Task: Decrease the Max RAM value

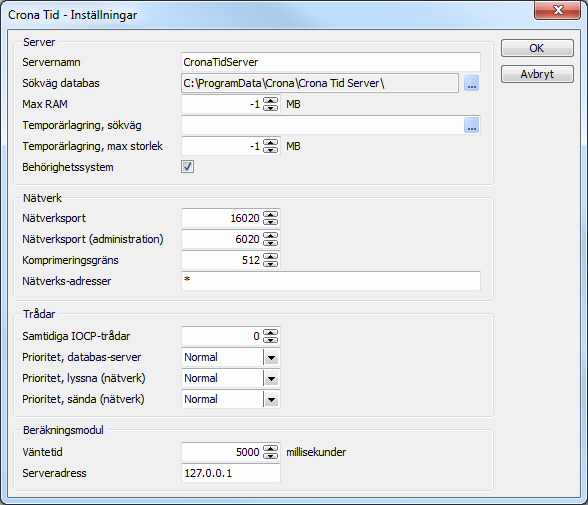Action: coord(270,108)
